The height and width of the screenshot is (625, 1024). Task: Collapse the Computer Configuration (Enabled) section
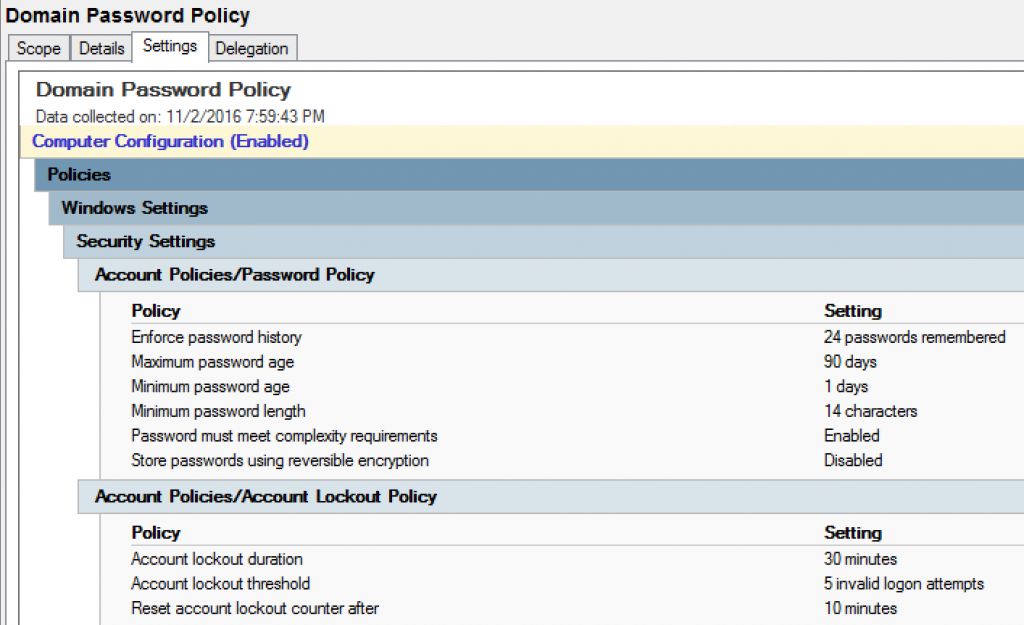click(170, 141)
